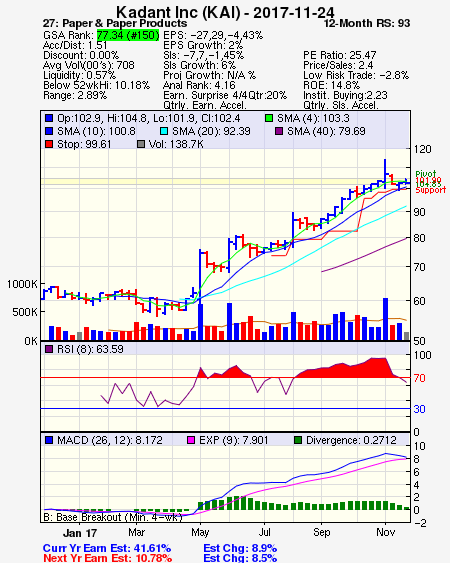This screenshot has width=450, height=563.
Task: Click the Price/Sales: 2.4 text
Action: (338, 65)
